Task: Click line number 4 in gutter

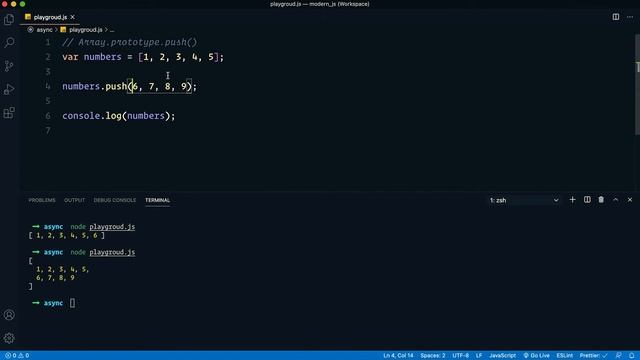Action: pos(48,86)
